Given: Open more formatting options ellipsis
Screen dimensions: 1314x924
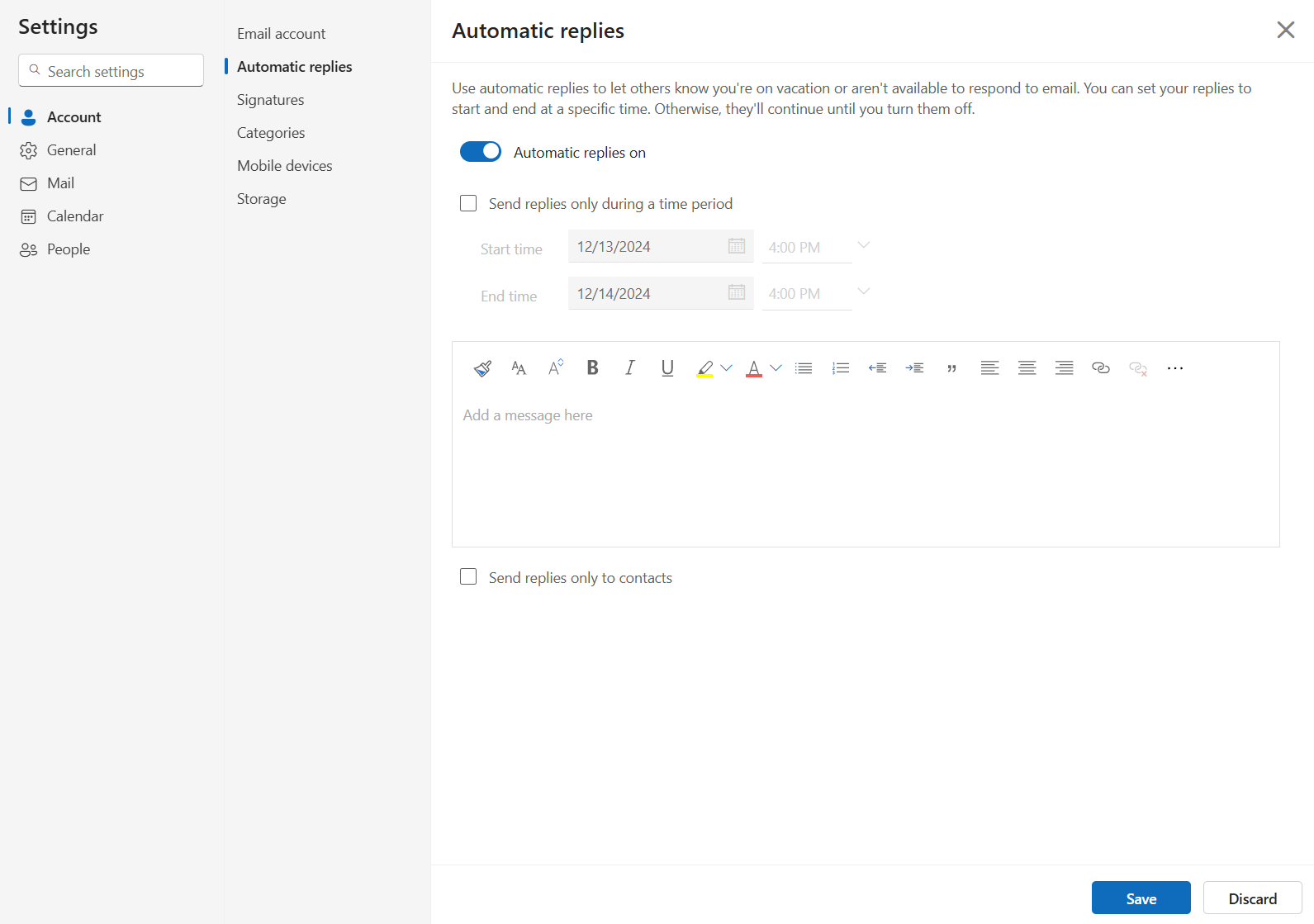Looking at the screenshot, I should [x=1175, y=368].
